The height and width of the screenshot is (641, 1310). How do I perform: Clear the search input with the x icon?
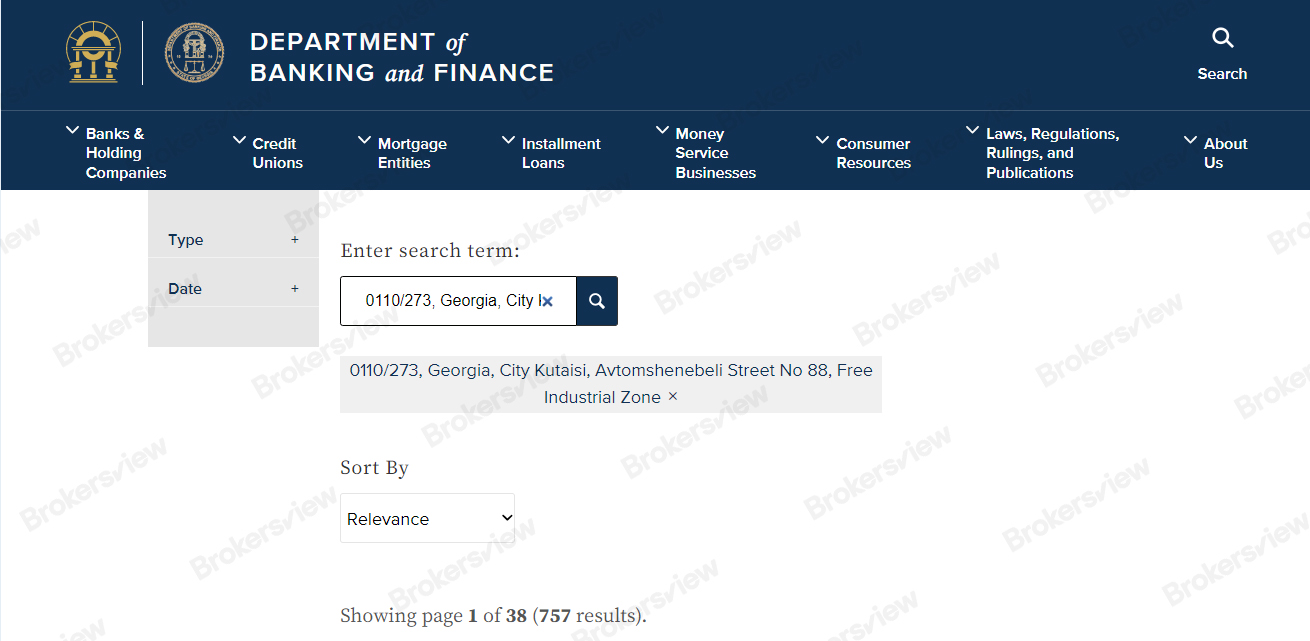pyautogui.click(x=547, y=301)
